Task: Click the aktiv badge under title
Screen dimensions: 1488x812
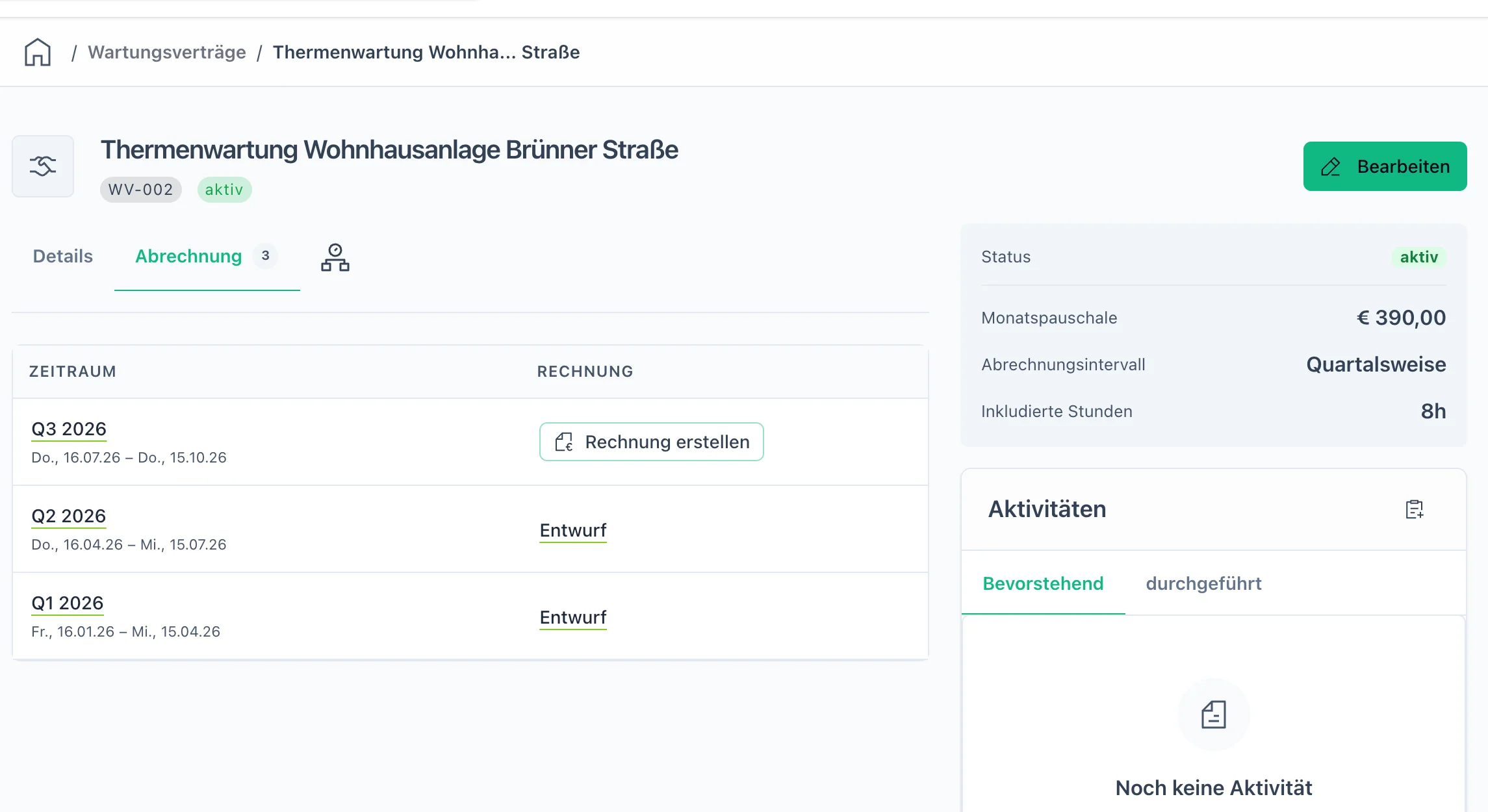Action: (x=224, y=190)
